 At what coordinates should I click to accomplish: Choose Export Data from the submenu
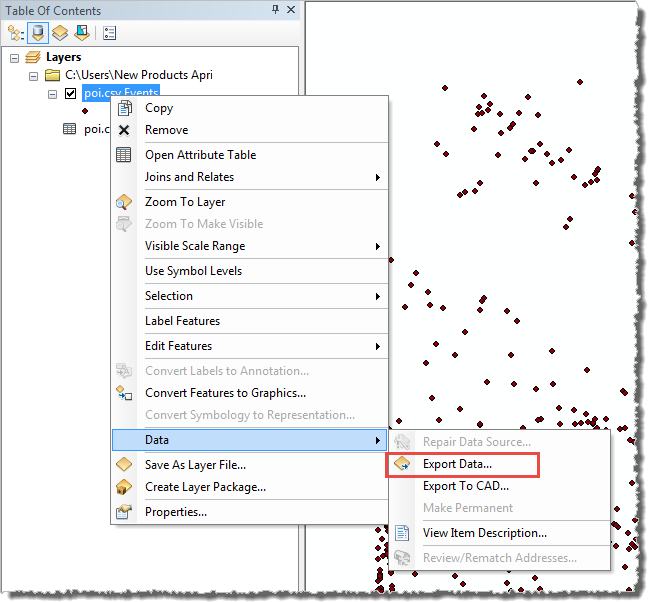(x=457, y=464)
